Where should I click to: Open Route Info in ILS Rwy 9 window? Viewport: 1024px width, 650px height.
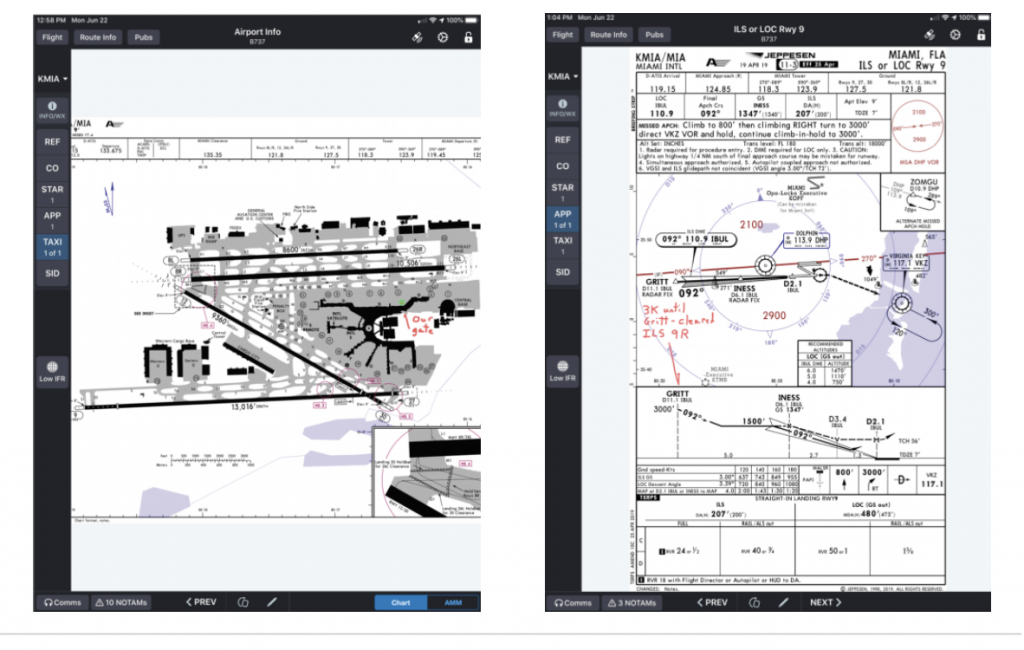[x=608, y=35]
